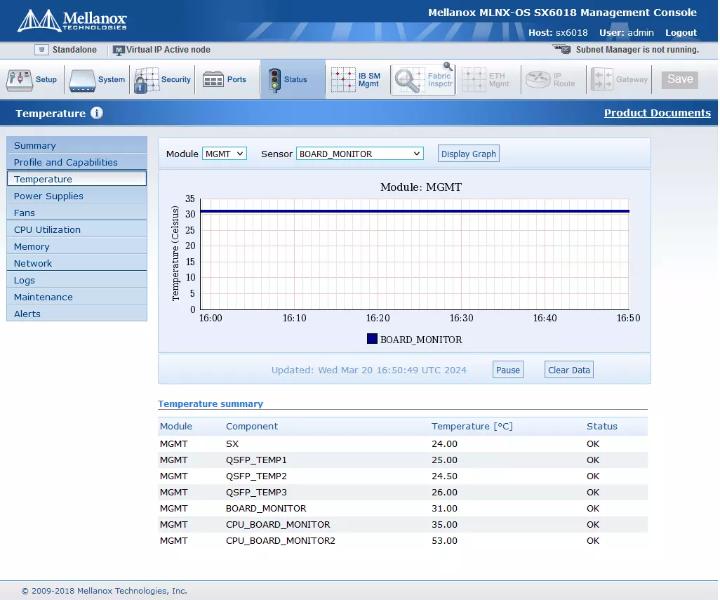Select the SX component row

pyautogui.click(x=403, y=444)
